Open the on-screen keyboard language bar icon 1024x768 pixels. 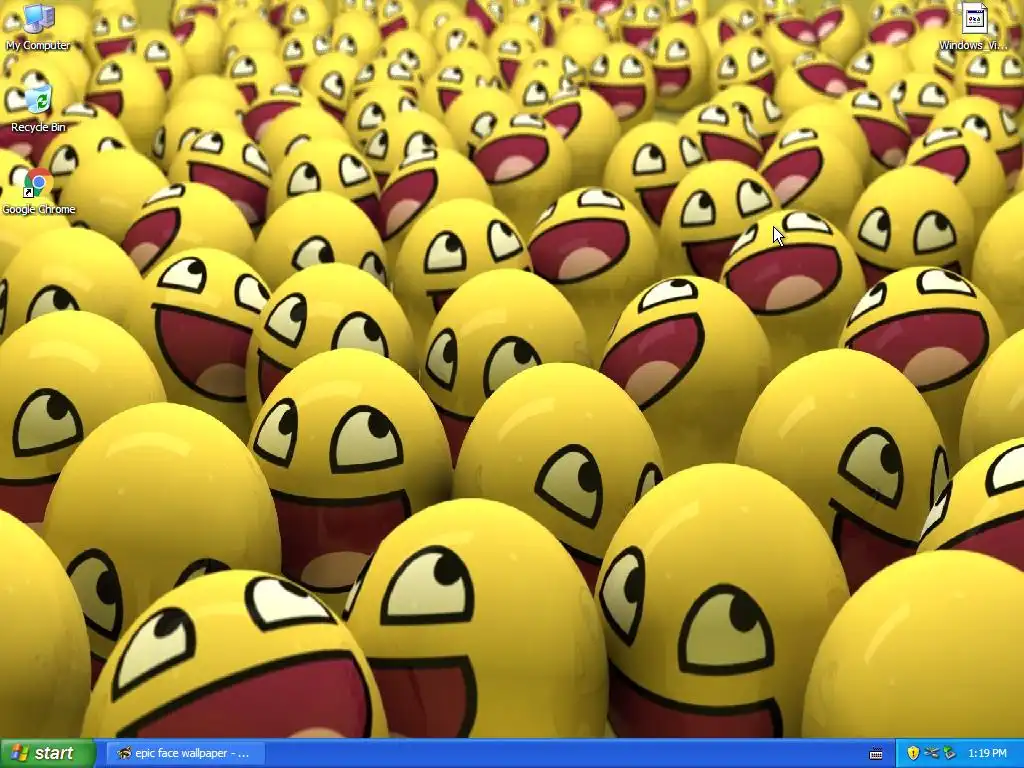coord(876,754)
